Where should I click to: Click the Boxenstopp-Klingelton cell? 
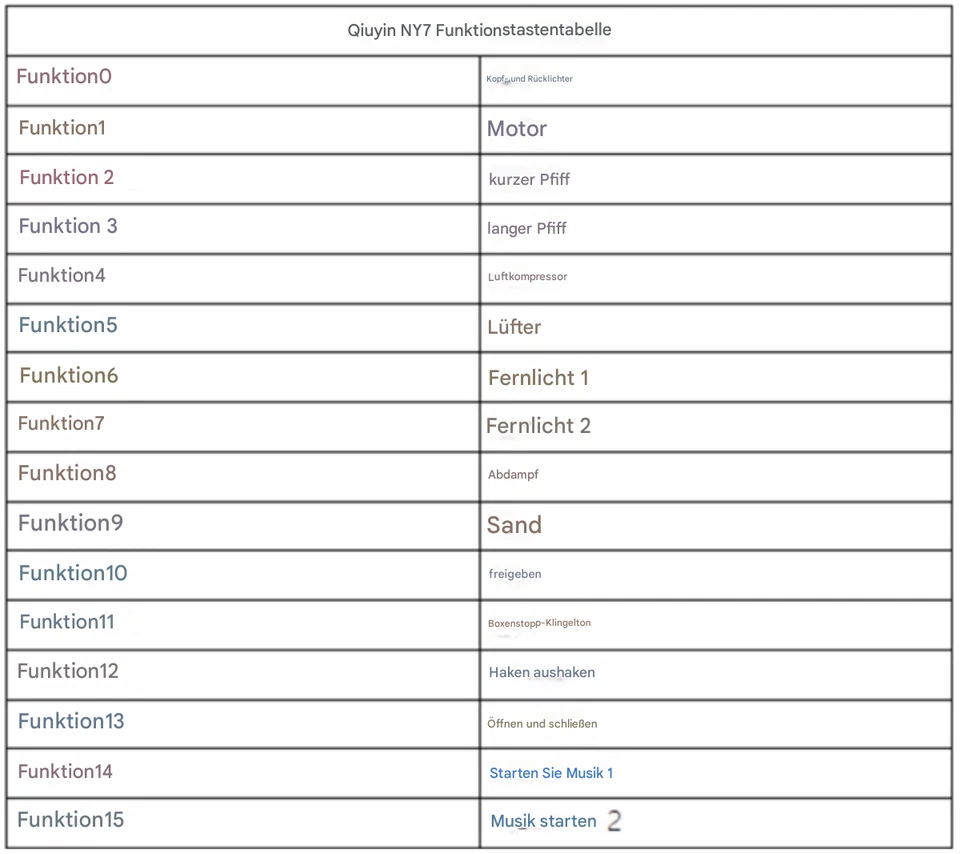539,623
